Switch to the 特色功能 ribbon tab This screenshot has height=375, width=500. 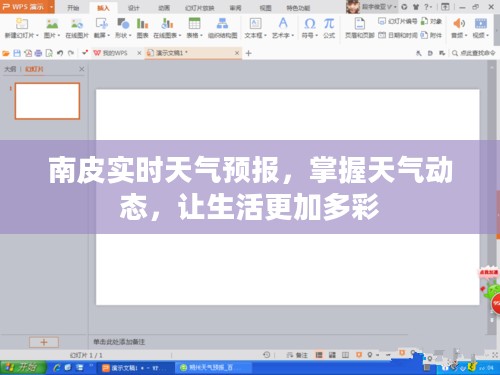pos(298,8)
